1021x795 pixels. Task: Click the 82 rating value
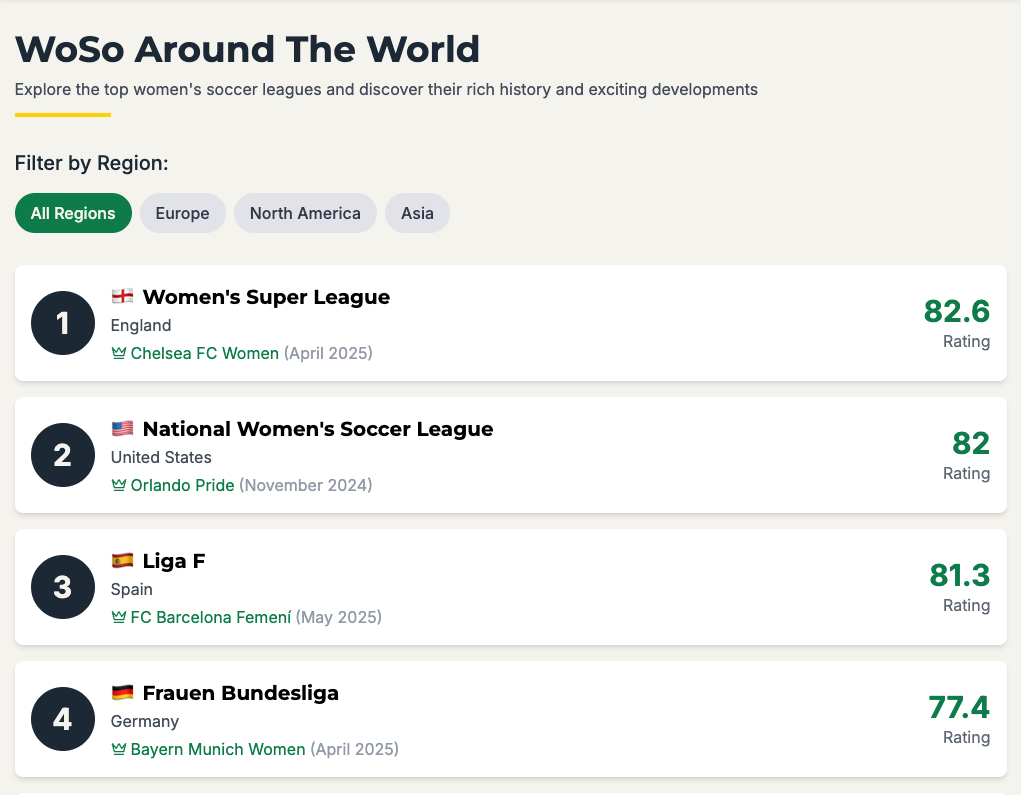pos(971,443)
